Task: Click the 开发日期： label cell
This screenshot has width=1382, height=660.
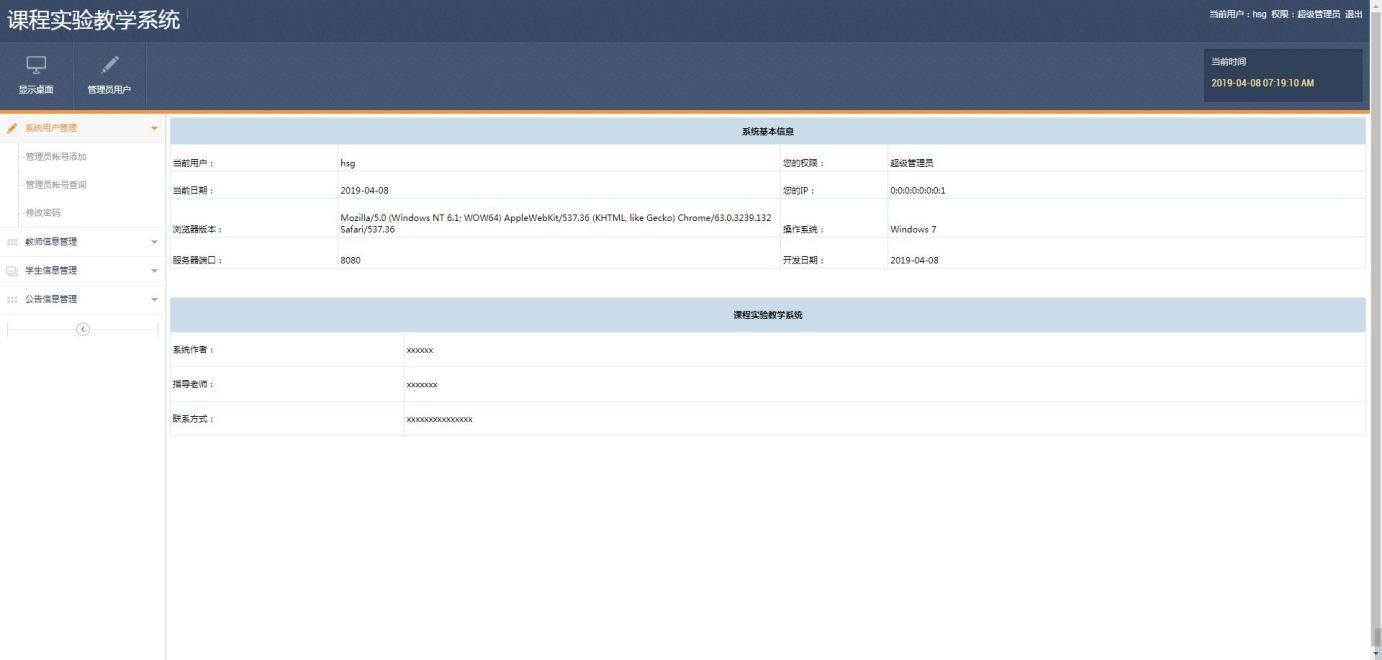Action: click(834, 253)
